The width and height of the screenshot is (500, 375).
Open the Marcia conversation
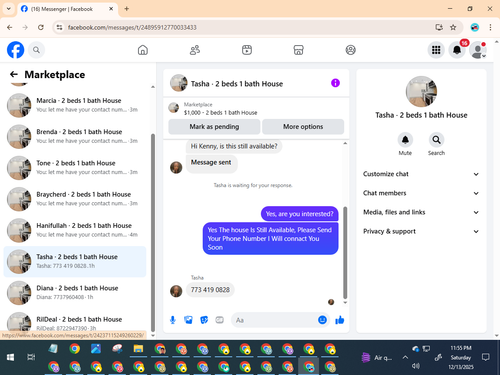(75, 105)
